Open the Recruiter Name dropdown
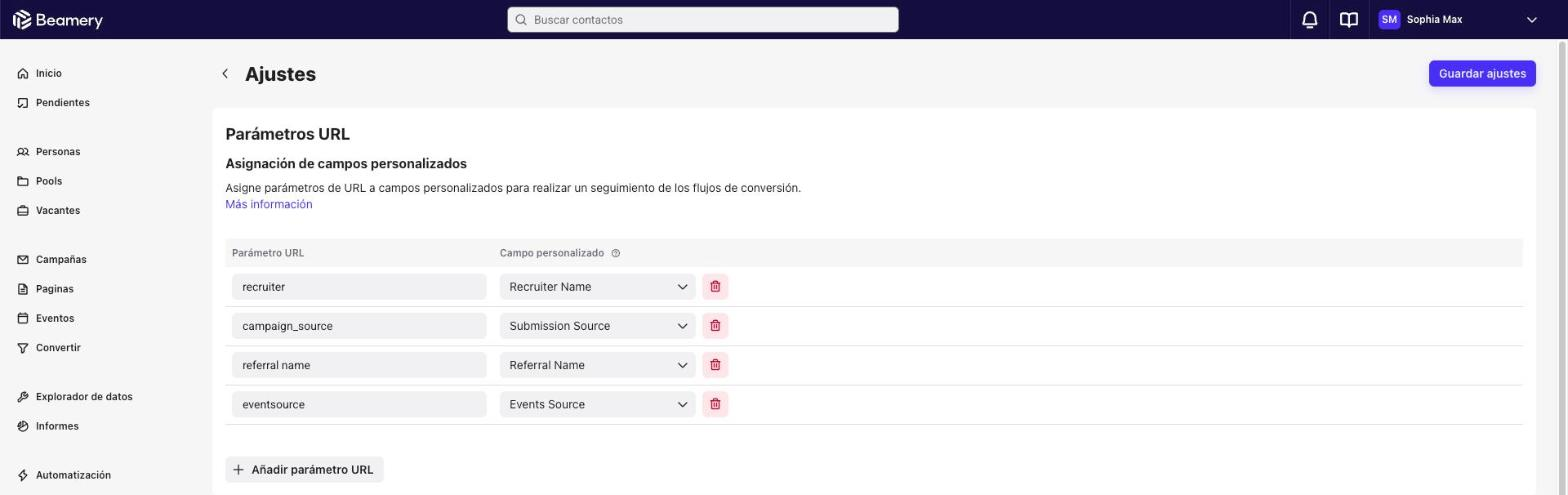The image size is (1568, 495). pyautogui.click(x=597, y=287)
